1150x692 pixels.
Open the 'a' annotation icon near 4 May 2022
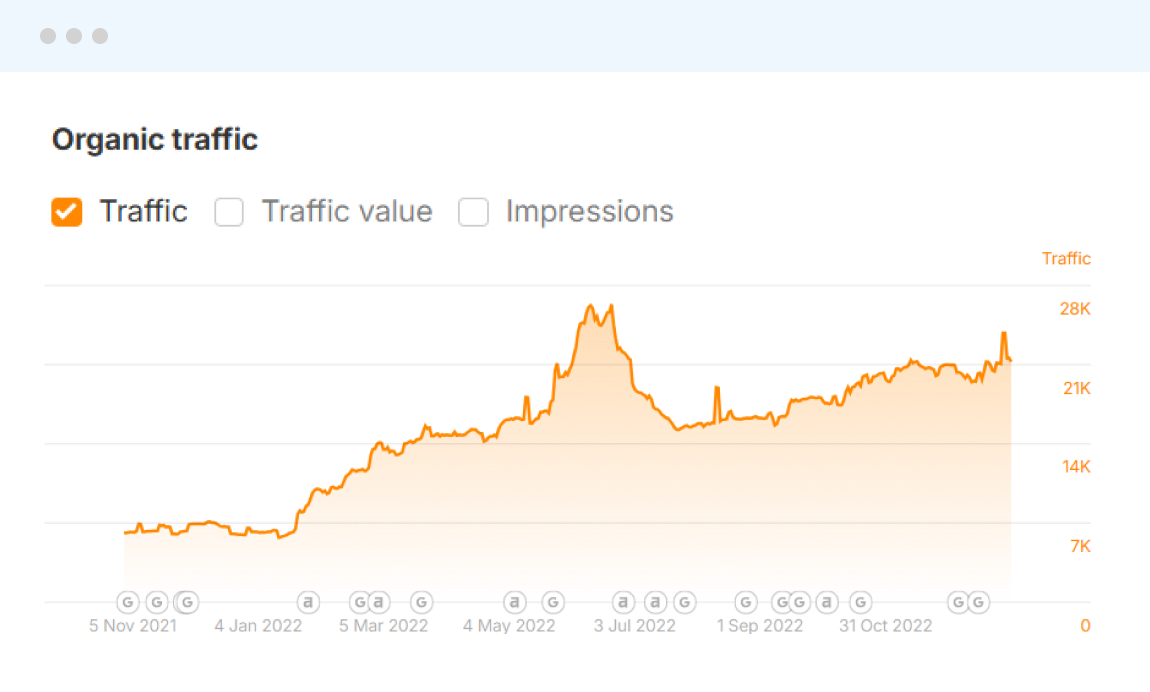coord(514,602)
